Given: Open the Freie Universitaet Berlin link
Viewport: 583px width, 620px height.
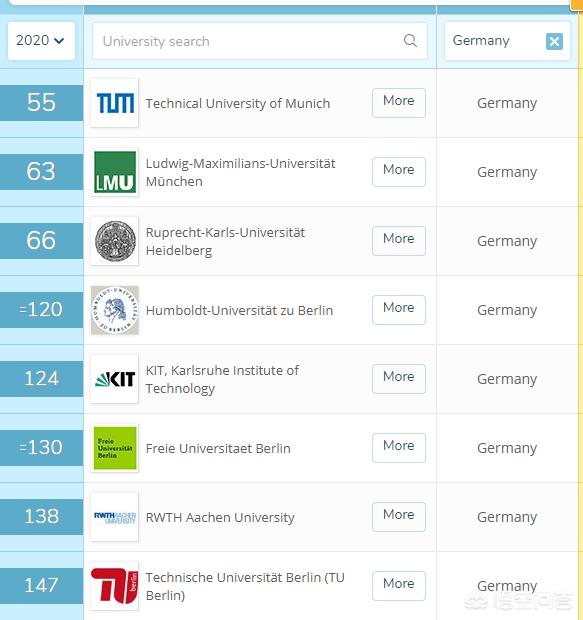Looking at the screenshot, I should 218,448.
